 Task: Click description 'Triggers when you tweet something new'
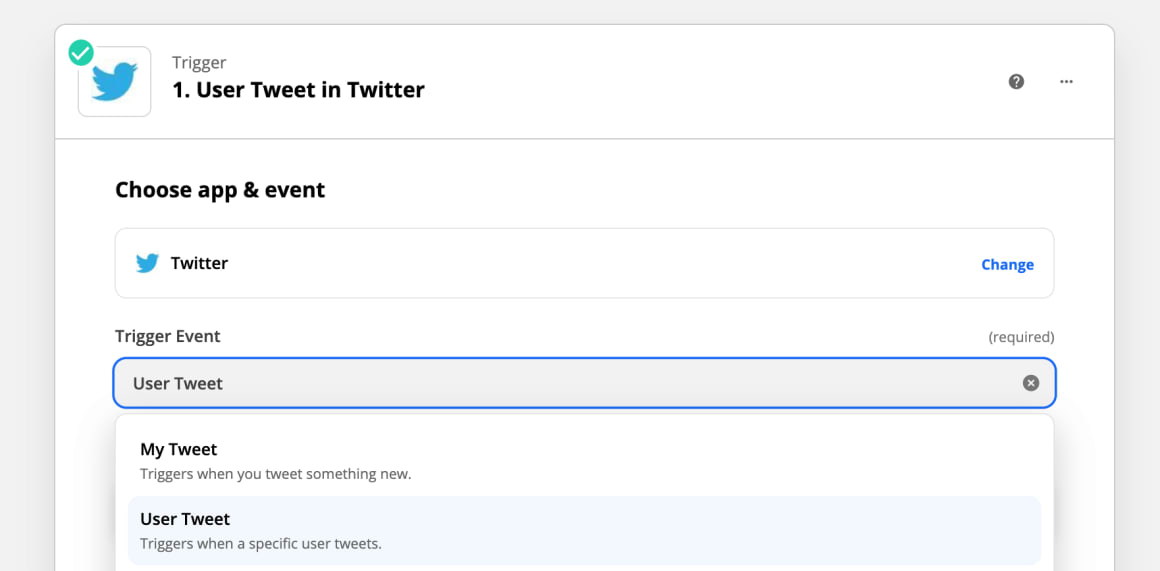(x=275, y=474)
